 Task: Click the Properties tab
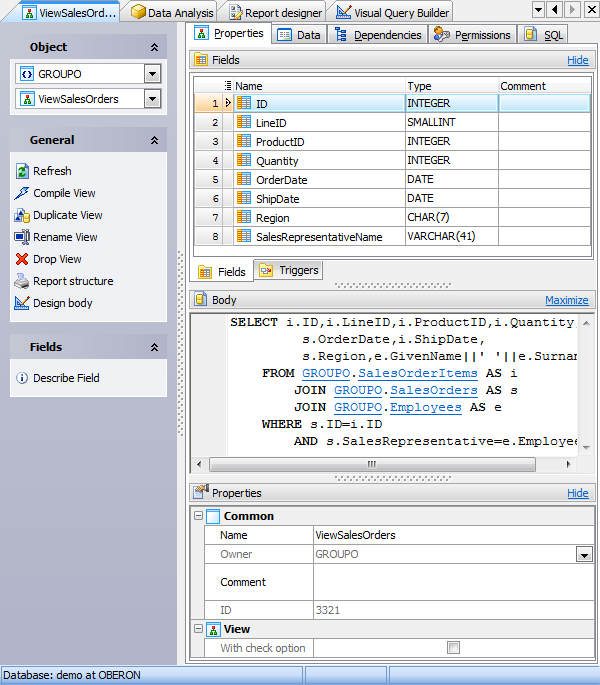[230, 34]
